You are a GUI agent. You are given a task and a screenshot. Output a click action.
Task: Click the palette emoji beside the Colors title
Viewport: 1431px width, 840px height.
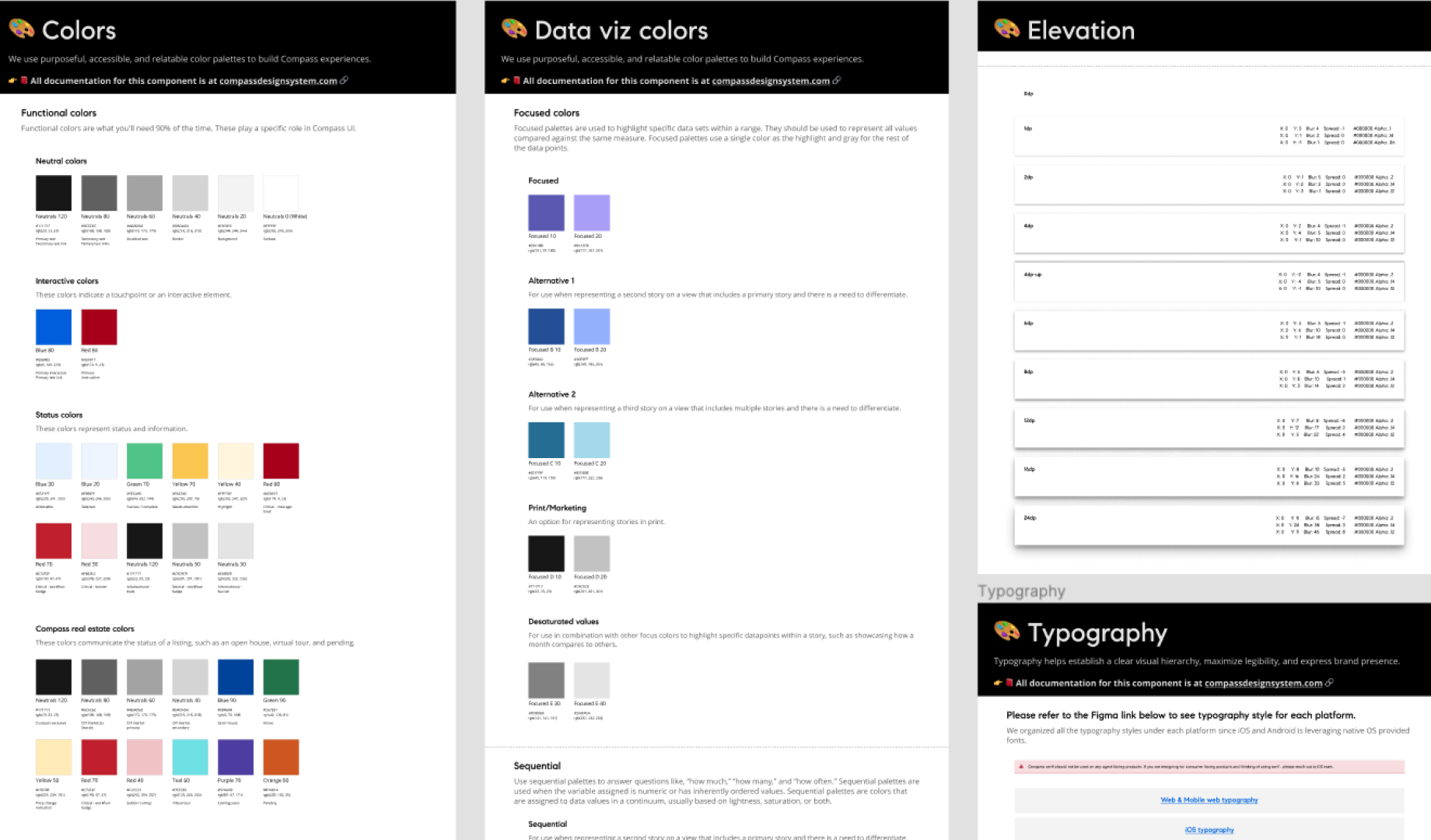22,30
